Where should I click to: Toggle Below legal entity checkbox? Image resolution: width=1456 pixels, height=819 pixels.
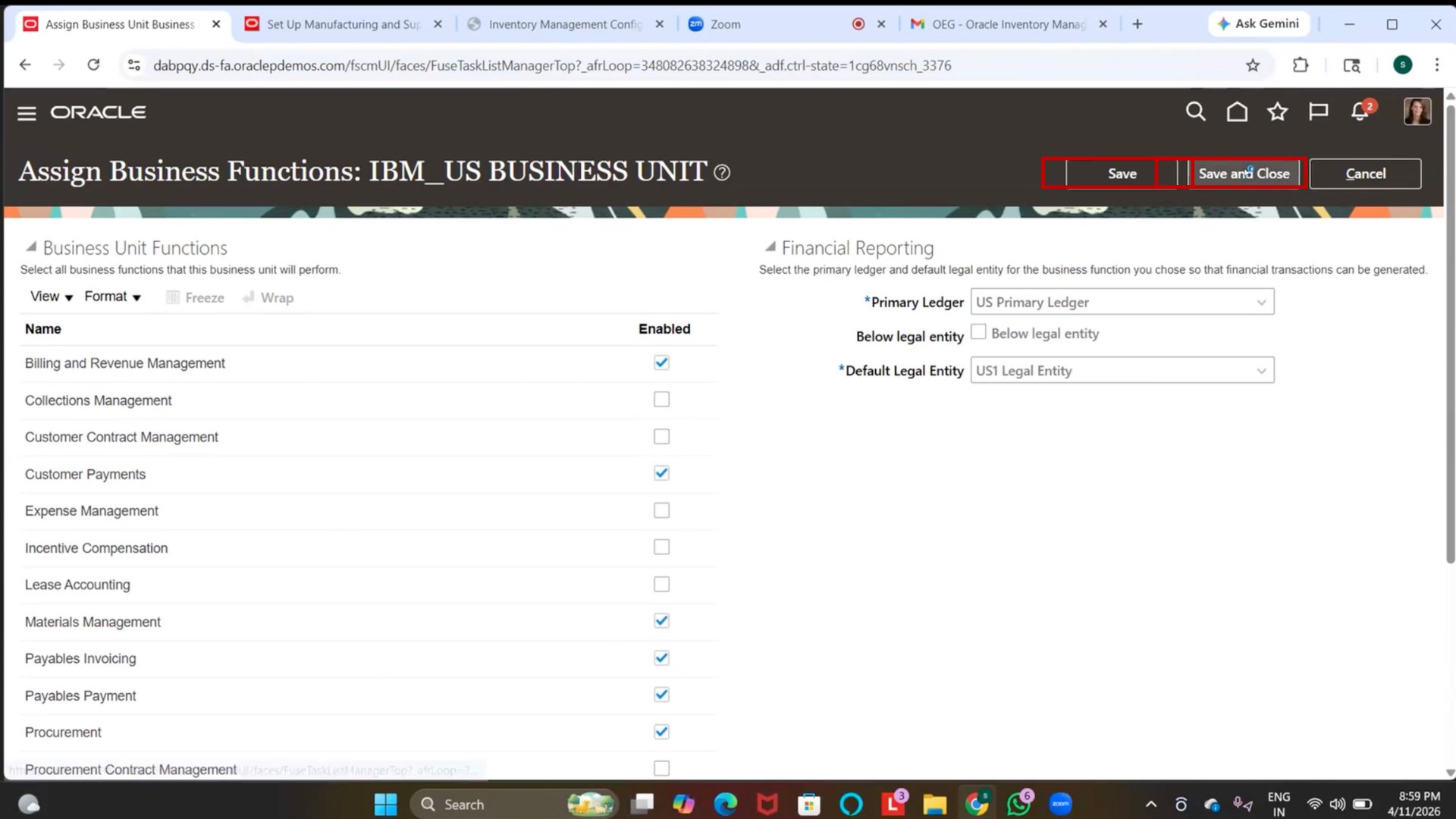[978, 332]
